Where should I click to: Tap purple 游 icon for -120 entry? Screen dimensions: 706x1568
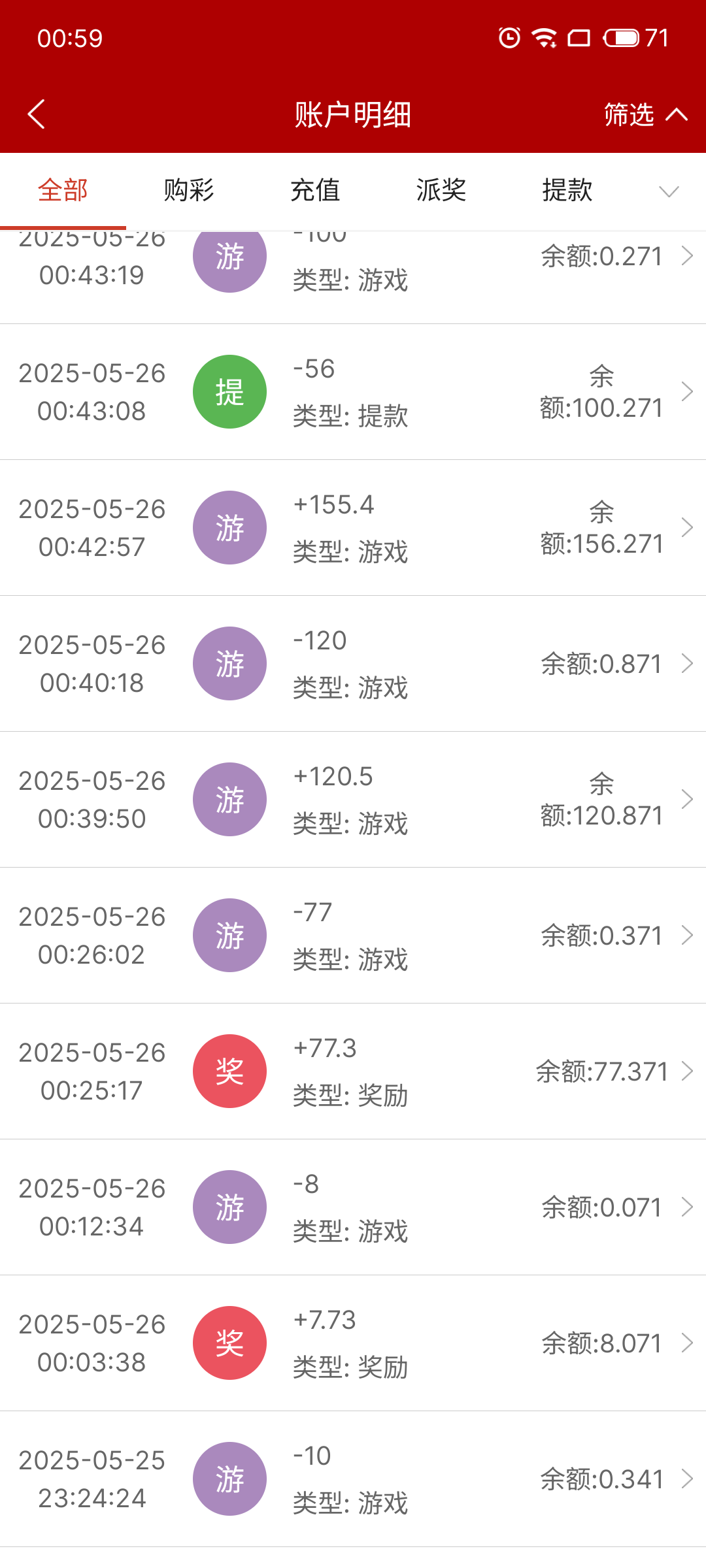[229, 664]
